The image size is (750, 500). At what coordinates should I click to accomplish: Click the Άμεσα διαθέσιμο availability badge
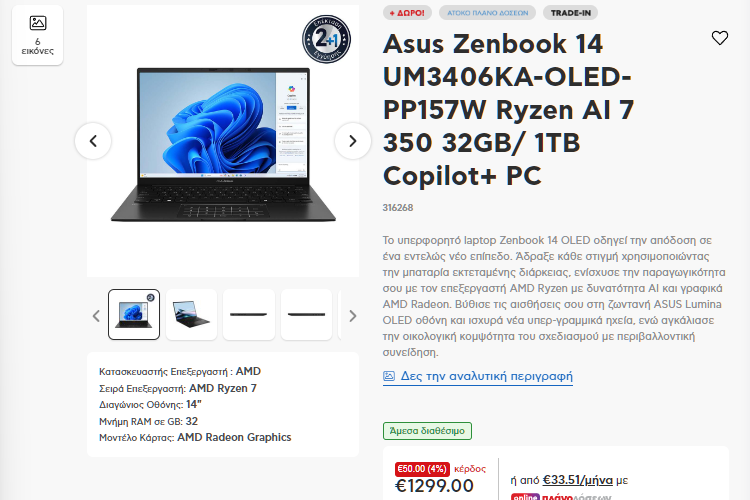tap(427, 431)
